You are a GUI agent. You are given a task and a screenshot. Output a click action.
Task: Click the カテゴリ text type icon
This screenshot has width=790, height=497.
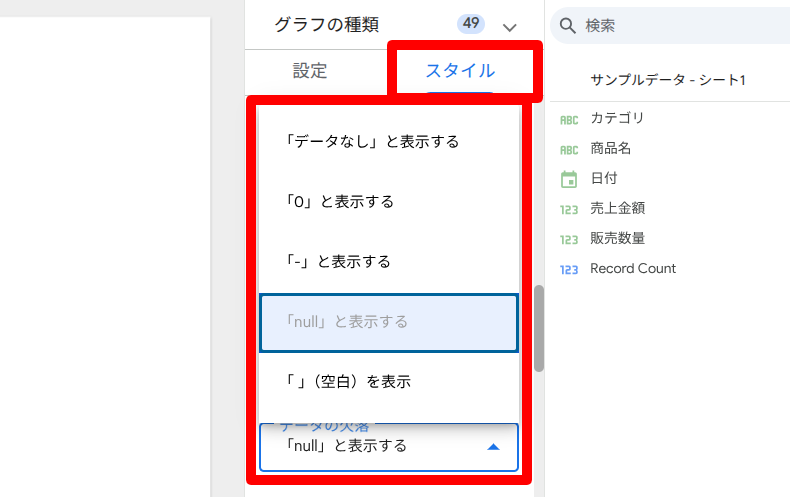569,119
